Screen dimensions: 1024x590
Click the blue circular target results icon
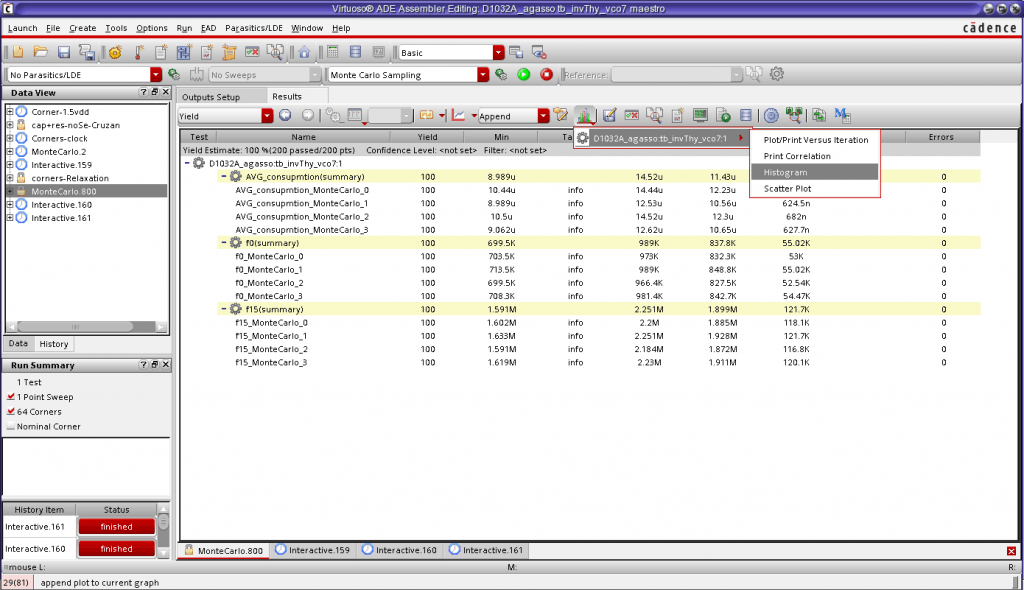771,116
